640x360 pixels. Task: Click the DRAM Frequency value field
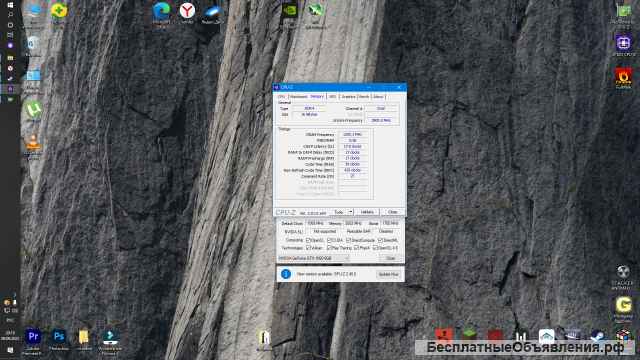353,134
